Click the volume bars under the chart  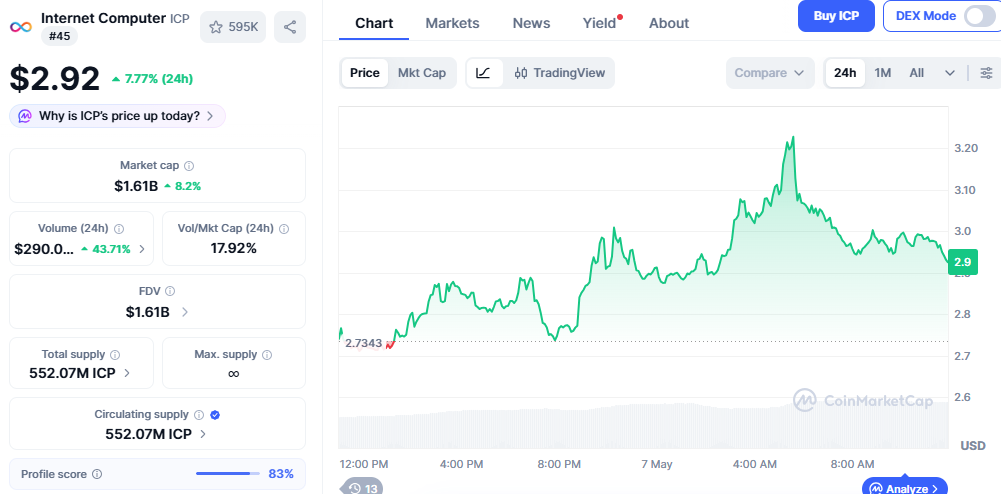[644, 426]
